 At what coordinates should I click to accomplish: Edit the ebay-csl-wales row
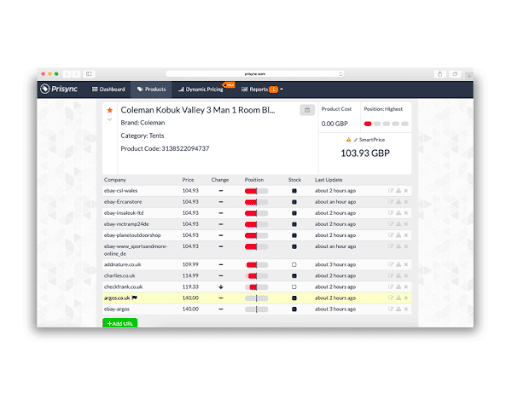coord(391,191)
